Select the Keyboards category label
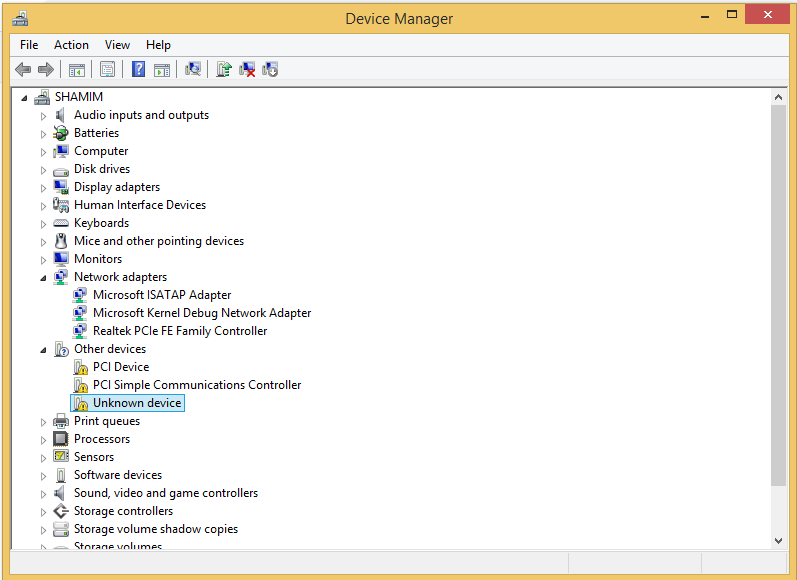 (x=101, y=223)
